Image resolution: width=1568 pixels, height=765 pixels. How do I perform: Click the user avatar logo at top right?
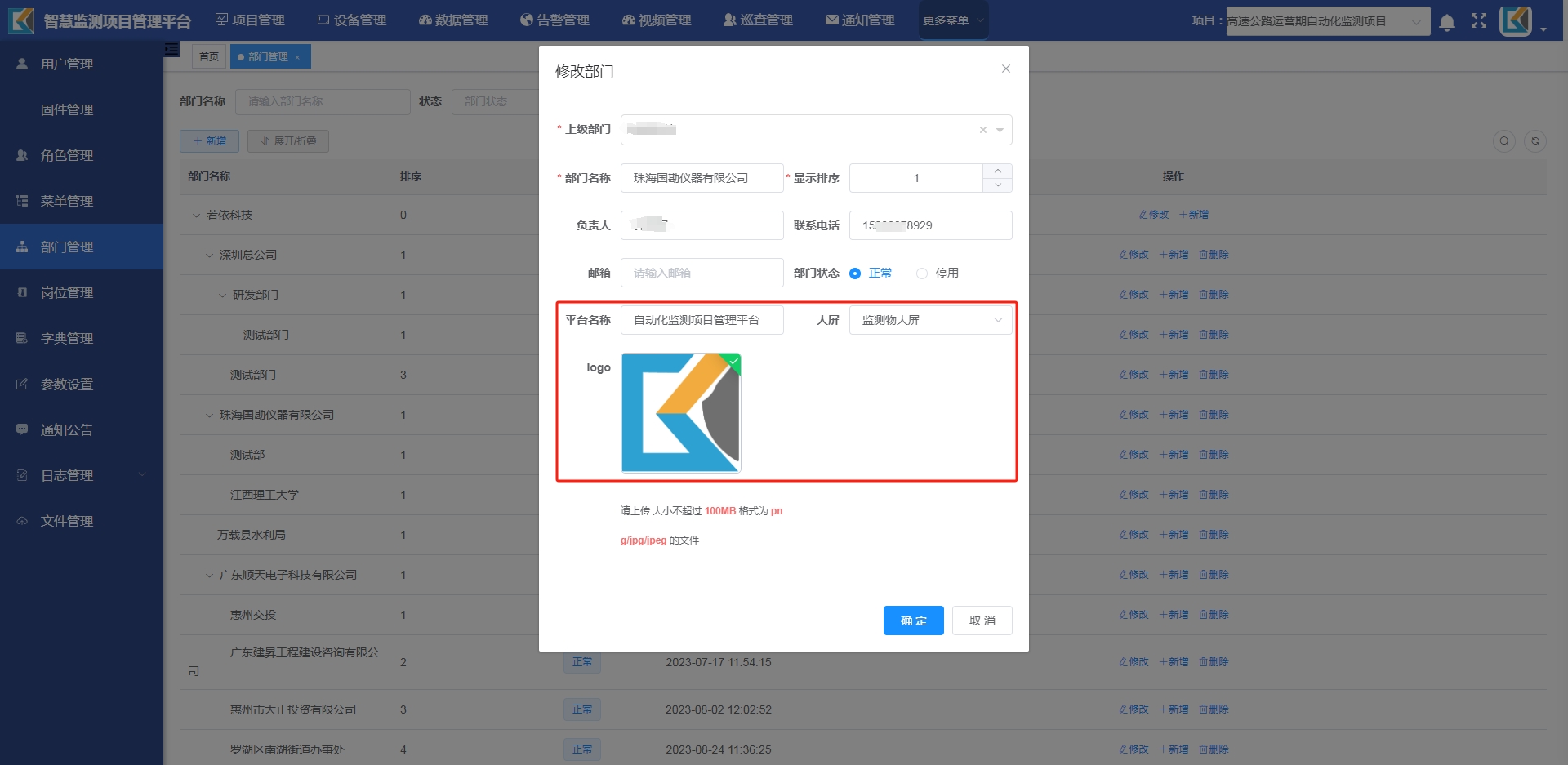coord(1516,21)
